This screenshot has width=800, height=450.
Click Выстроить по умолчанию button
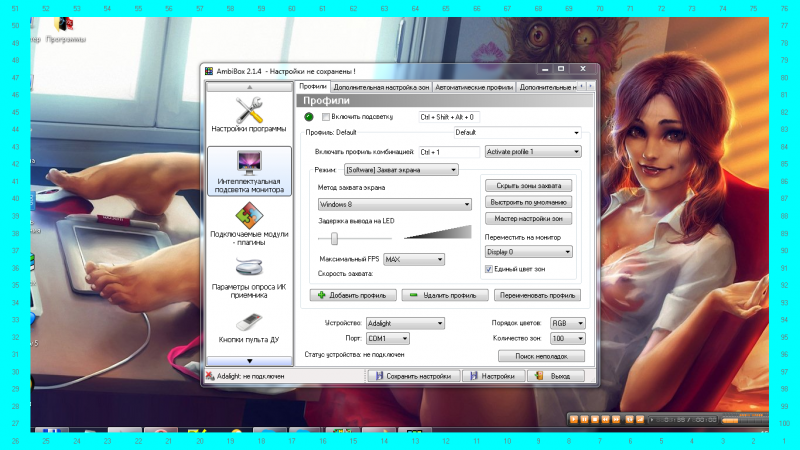click(x=529, y=202)
